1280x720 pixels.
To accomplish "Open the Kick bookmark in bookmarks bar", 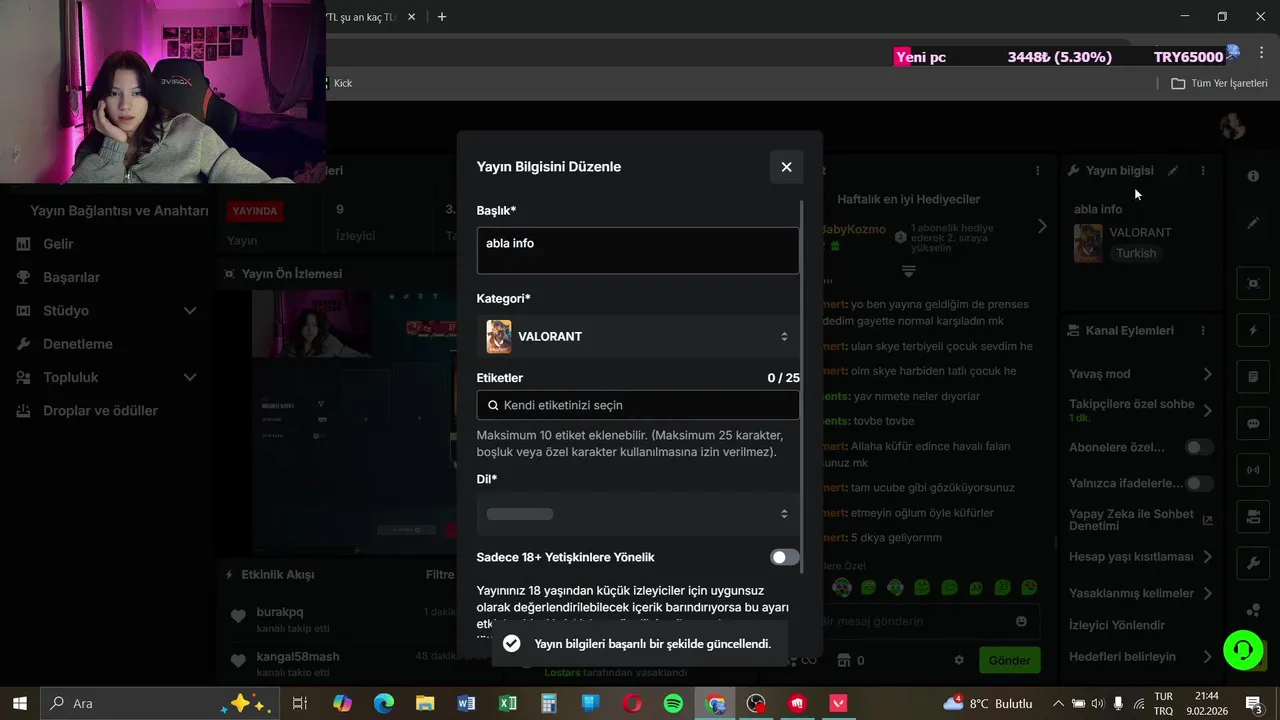I will pos(343,83).
